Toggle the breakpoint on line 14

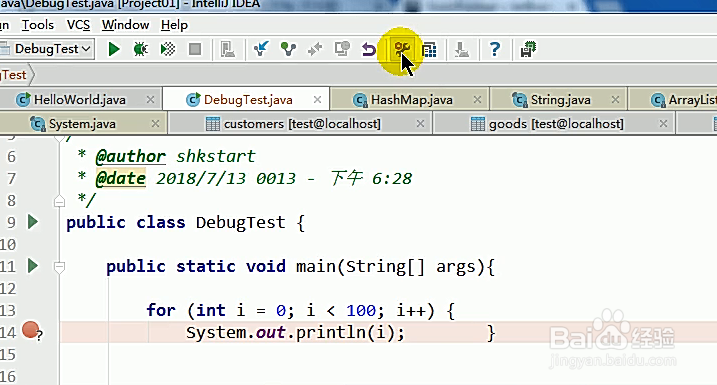coord(32,331)
